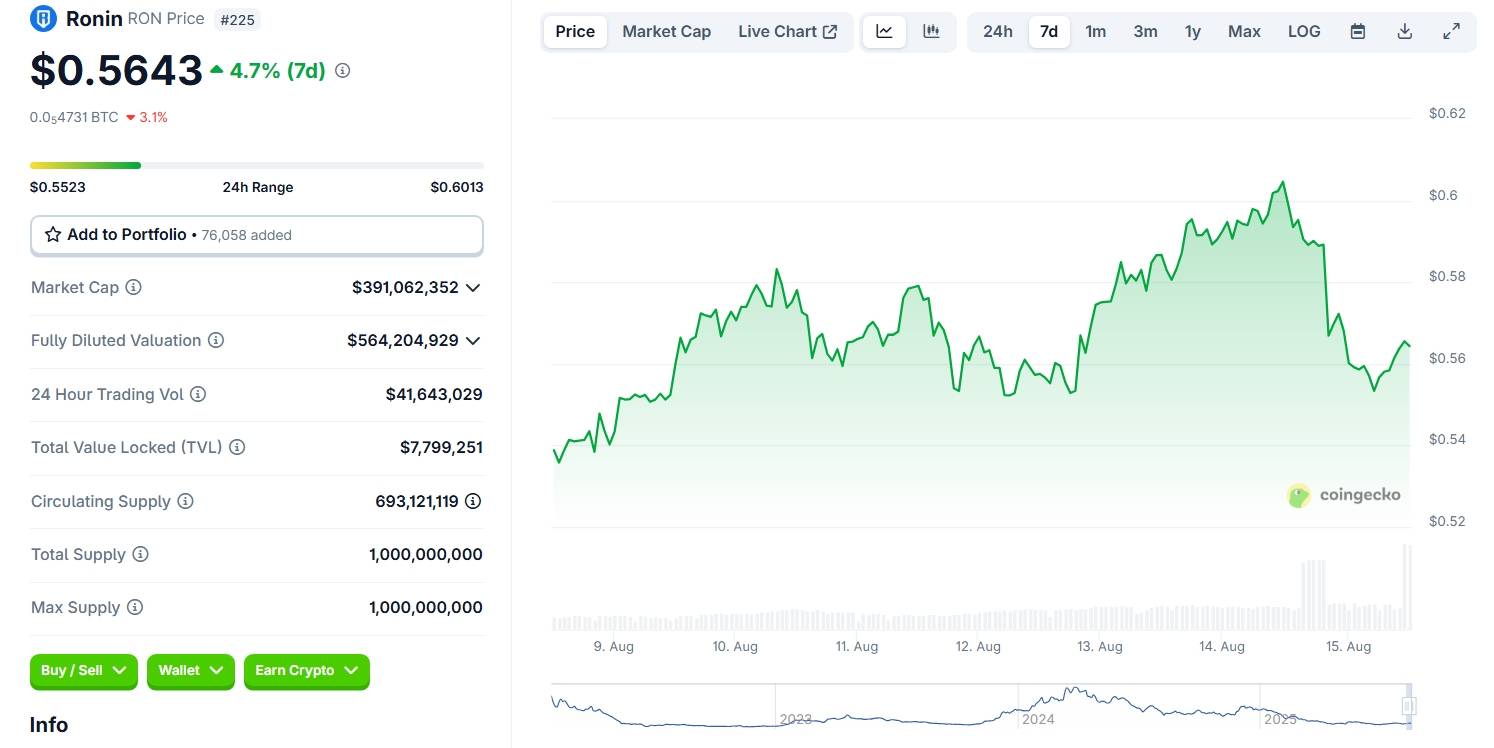Click the Total Value Locked info icon
1494x748 pixels.
pyautogui.click(x=237, y=447)
